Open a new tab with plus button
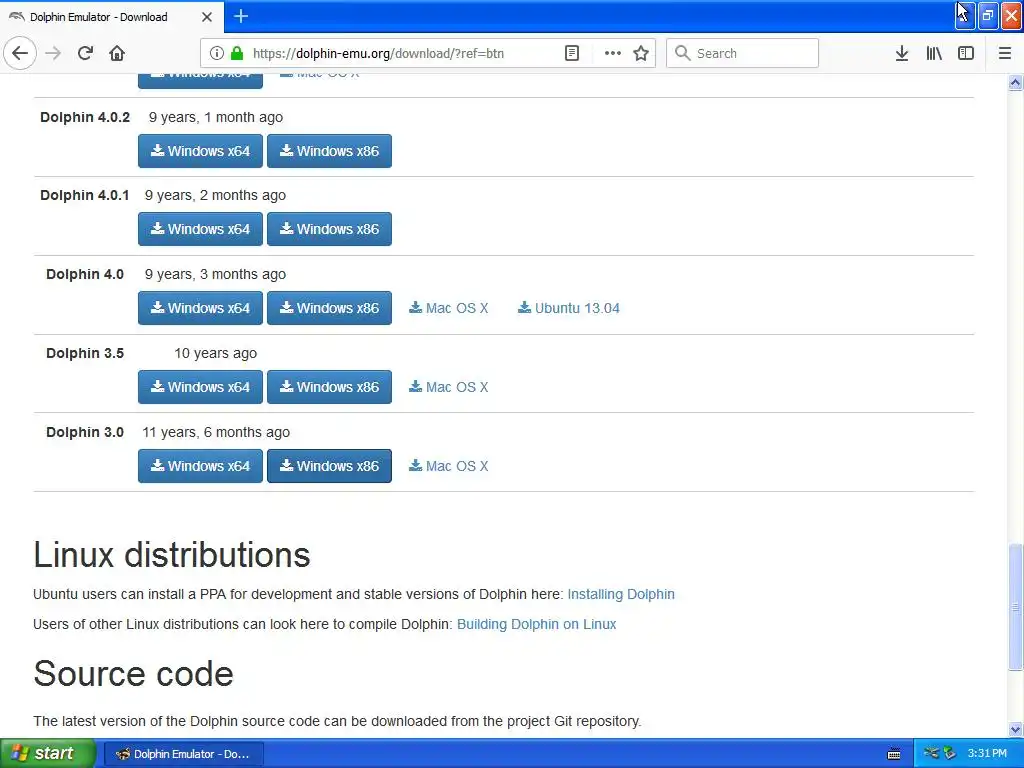This screenshot has width=1024, height=768. tap(241, 16)
